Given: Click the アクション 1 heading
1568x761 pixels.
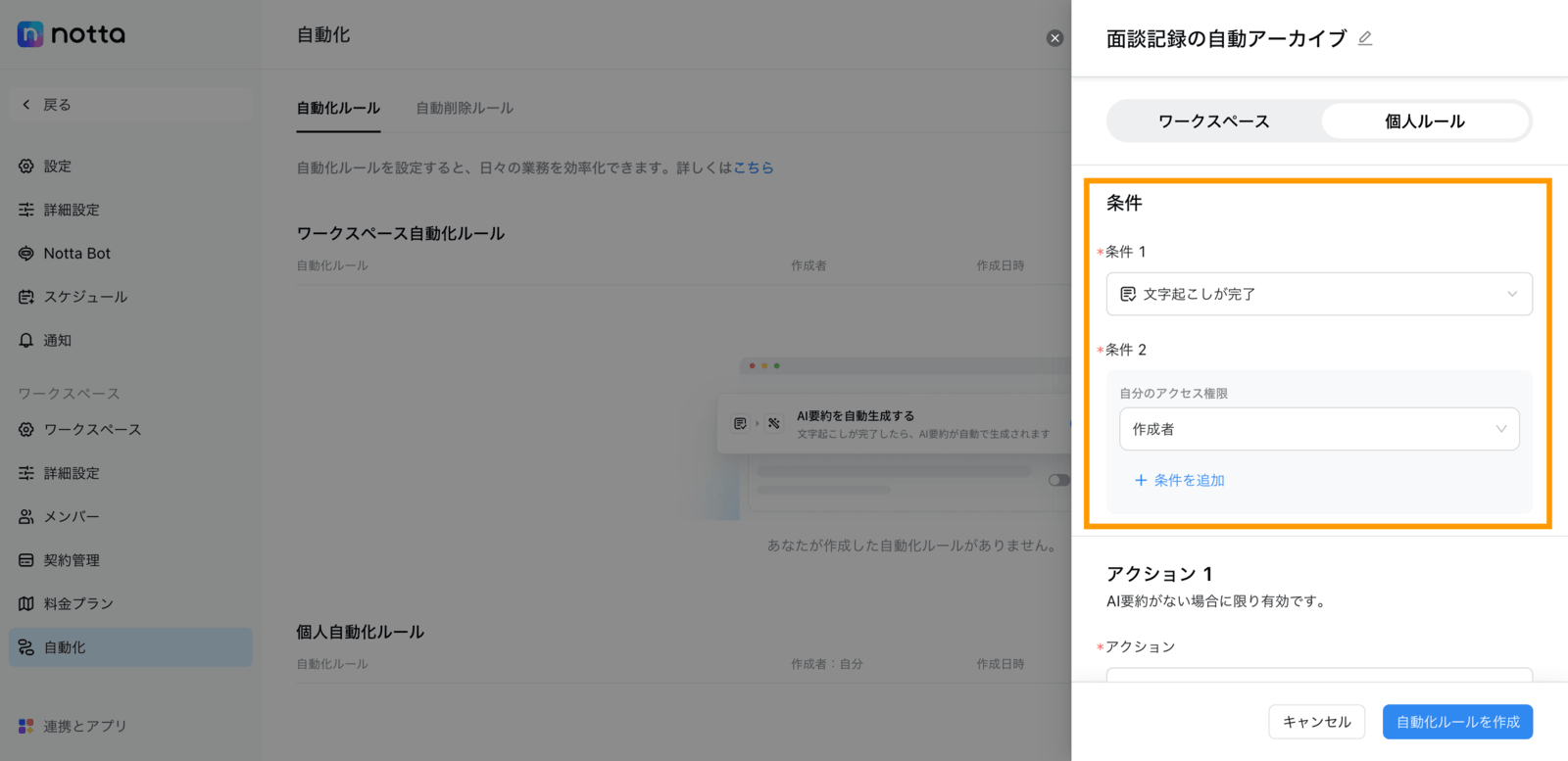Looking at the screenshot, I should (x=1159, y=574).
